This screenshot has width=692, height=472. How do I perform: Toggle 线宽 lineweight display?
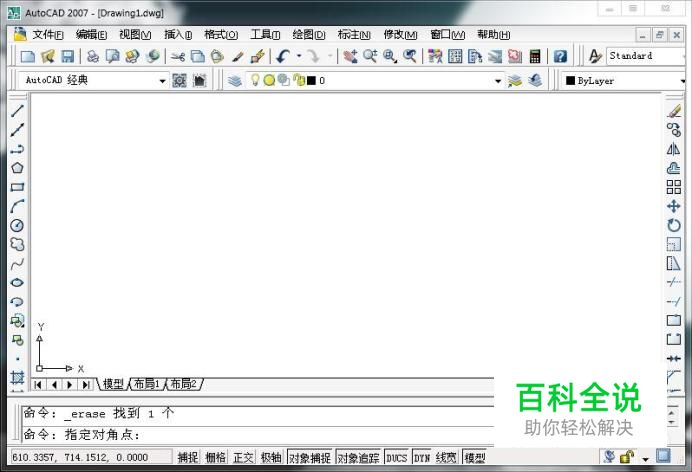[x=446, y=458]
